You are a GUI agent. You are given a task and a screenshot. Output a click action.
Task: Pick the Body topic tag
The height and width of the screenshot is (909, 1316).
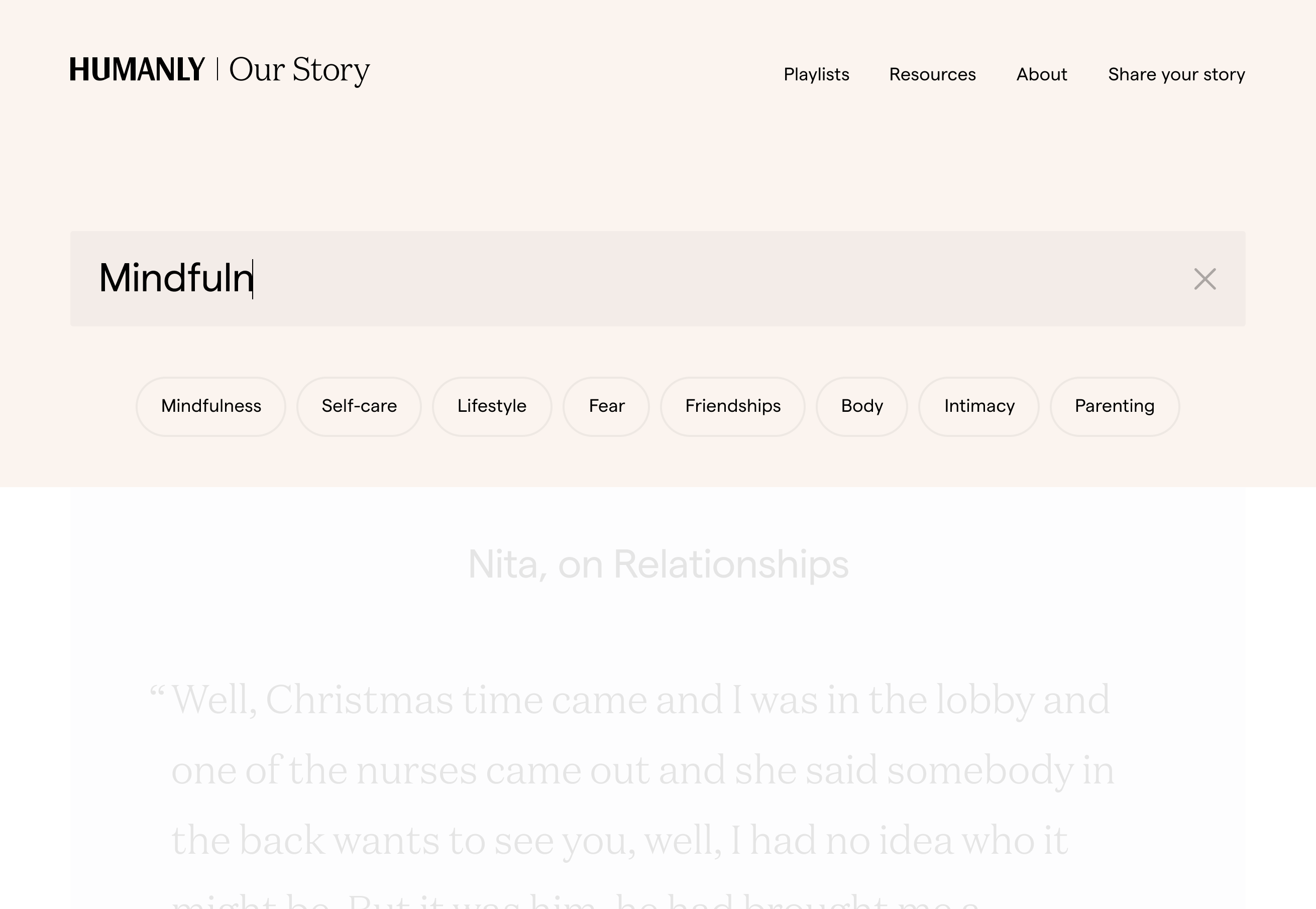coord(861,406)
